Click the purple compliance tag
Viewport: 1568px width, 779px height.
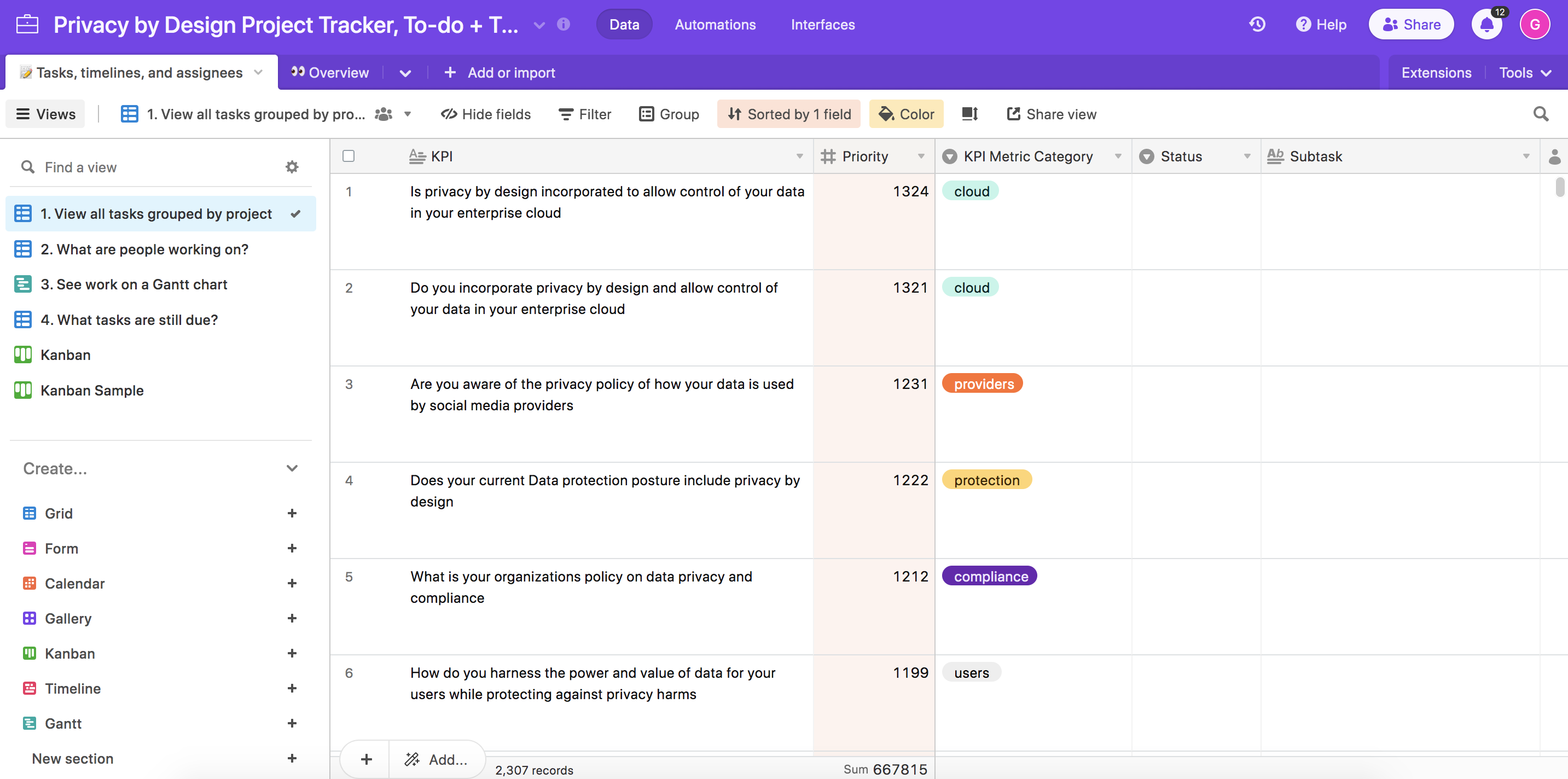pos(990,575)
